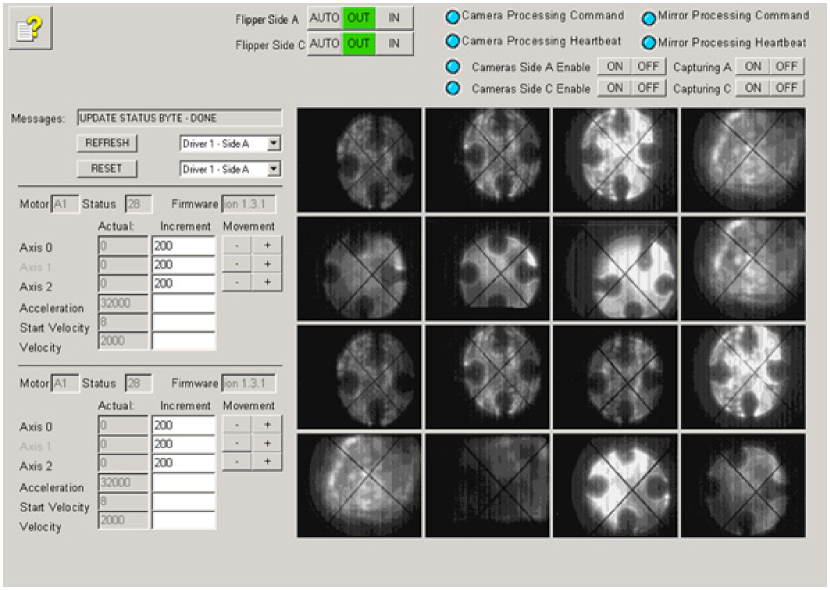The image size is (830, 590).
Task: Click the help question mark icon
Action: 30,29
